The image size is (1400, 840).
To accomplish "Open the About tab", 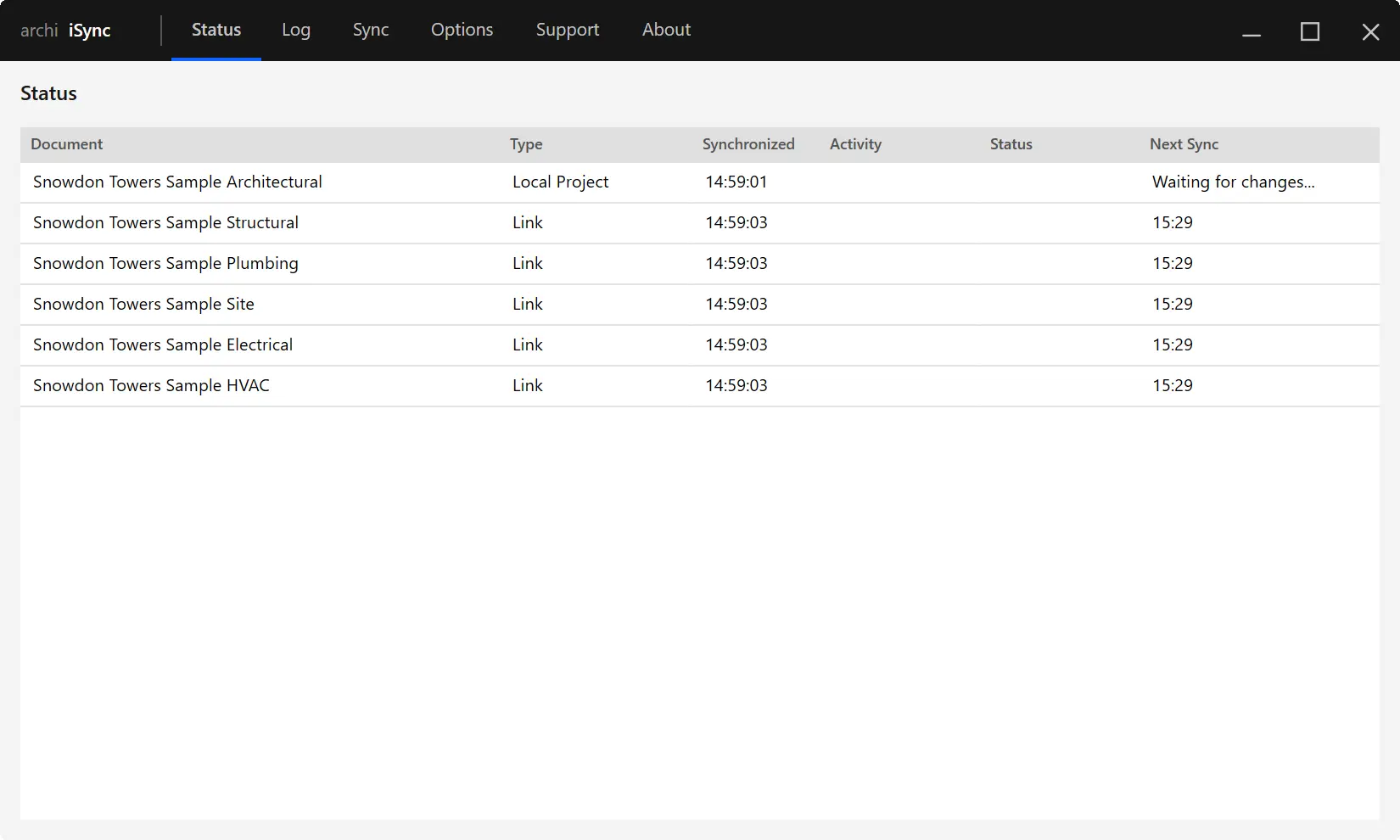I will tap(666, 30).
